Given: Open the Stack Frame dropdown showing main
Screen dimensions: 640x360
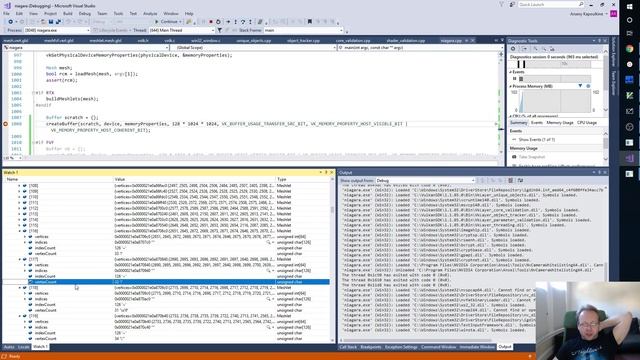Looking at the screenshot, I should click(x=303, y=30).
